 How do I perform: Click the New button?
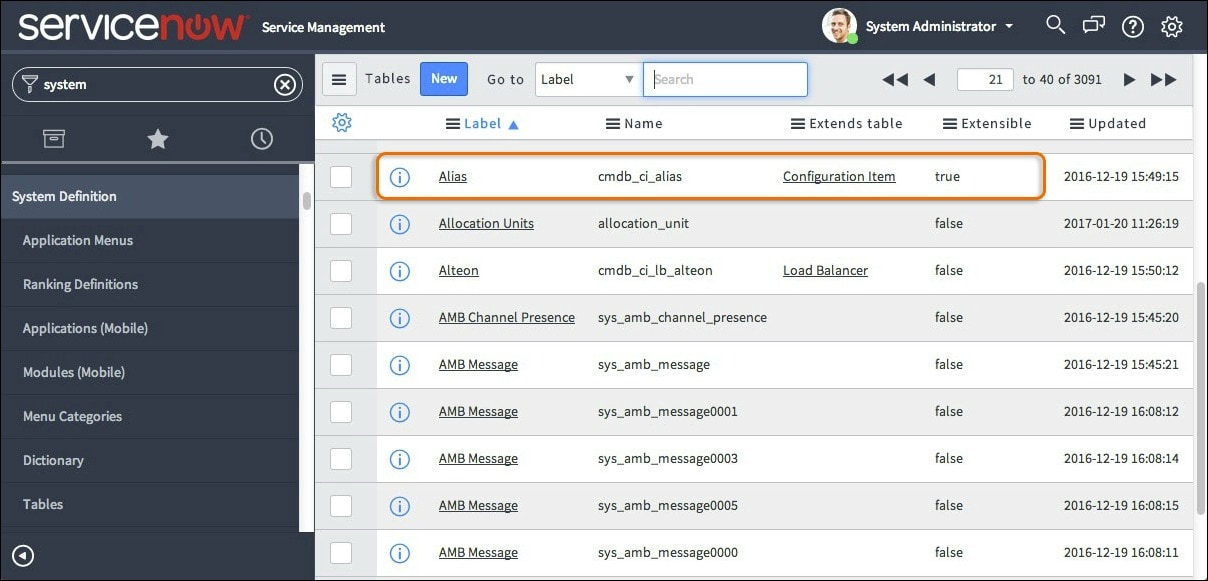(x=444, y=79)
